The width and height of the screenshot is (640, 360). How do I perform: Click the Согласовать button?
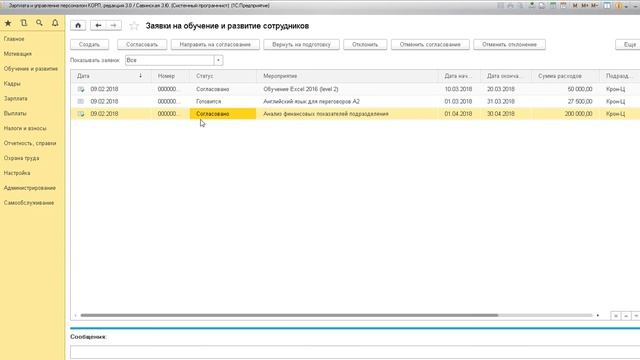(x=142, y=44)
